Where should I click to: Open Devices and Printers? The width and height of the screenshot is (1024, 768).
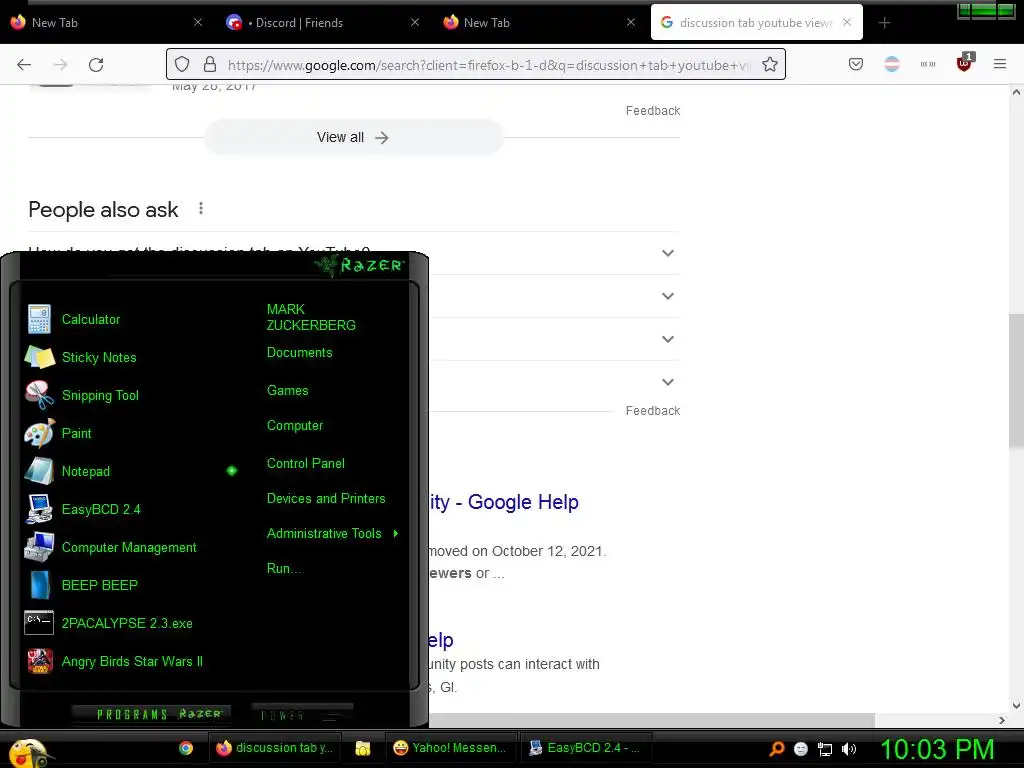click(x=326, y=498)
